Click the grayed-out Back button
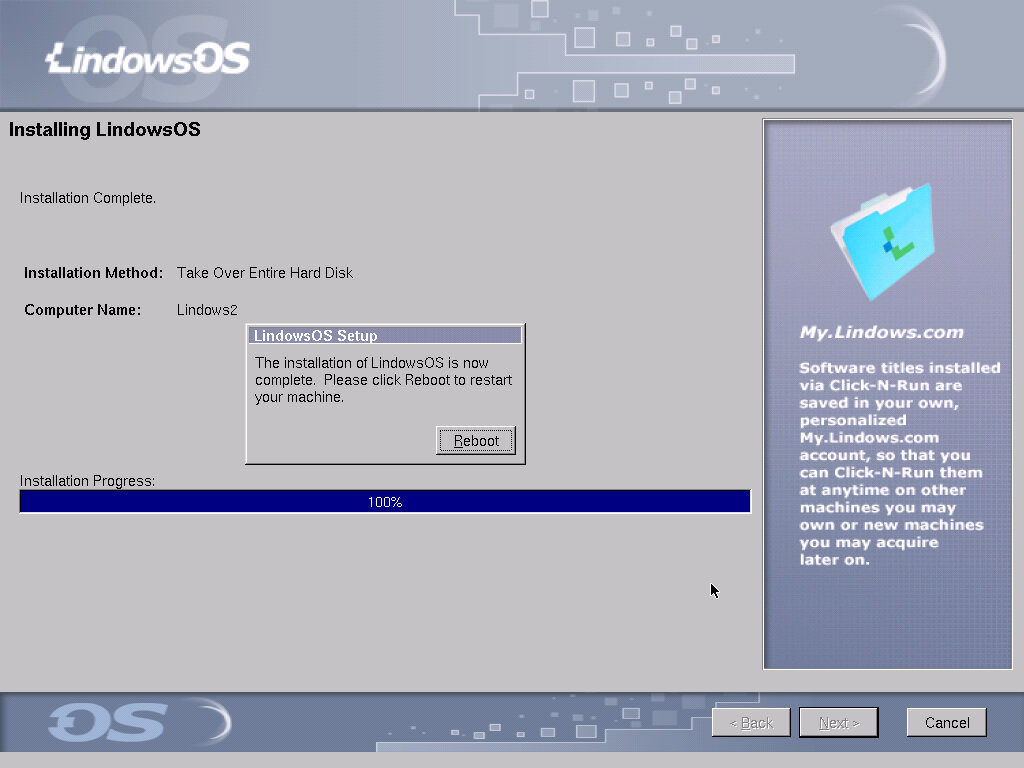Image resolution: width=1024 pixels, height=768 pixels. coord(751,723)
